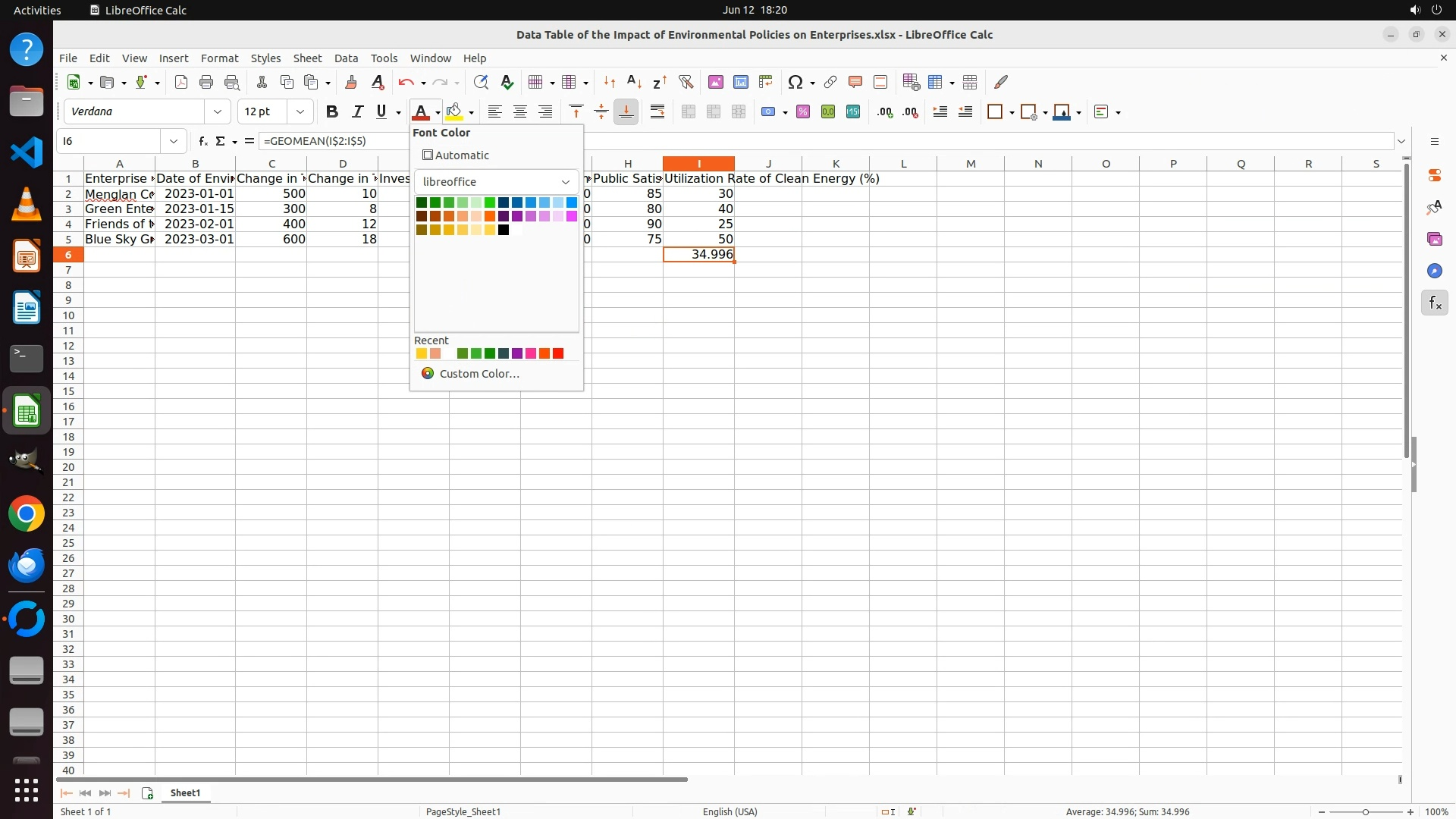
Task: Toggle Italic formatting
Action: (357, 112)
